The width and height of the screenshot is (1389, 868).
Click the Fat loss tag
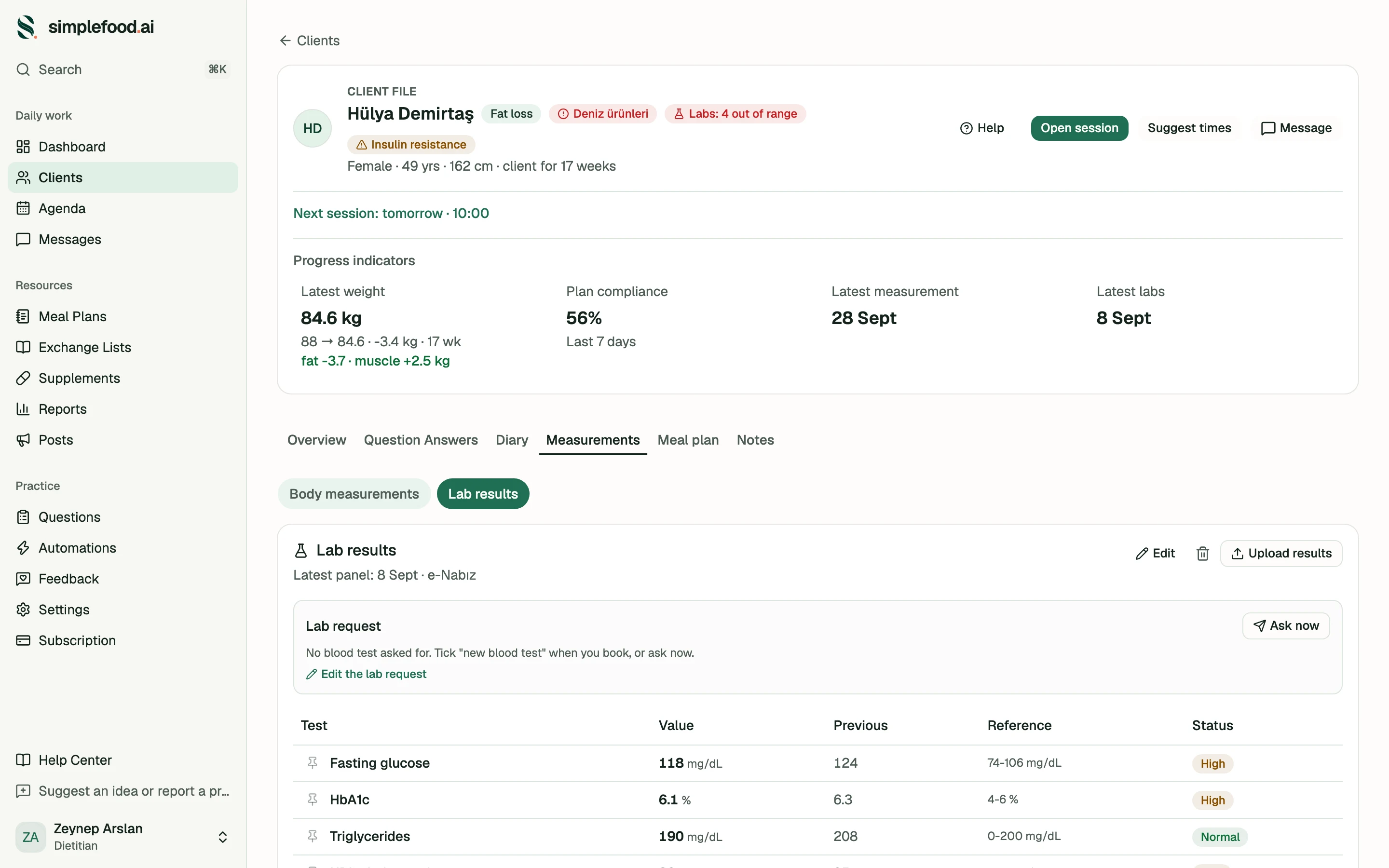point(511,114)
